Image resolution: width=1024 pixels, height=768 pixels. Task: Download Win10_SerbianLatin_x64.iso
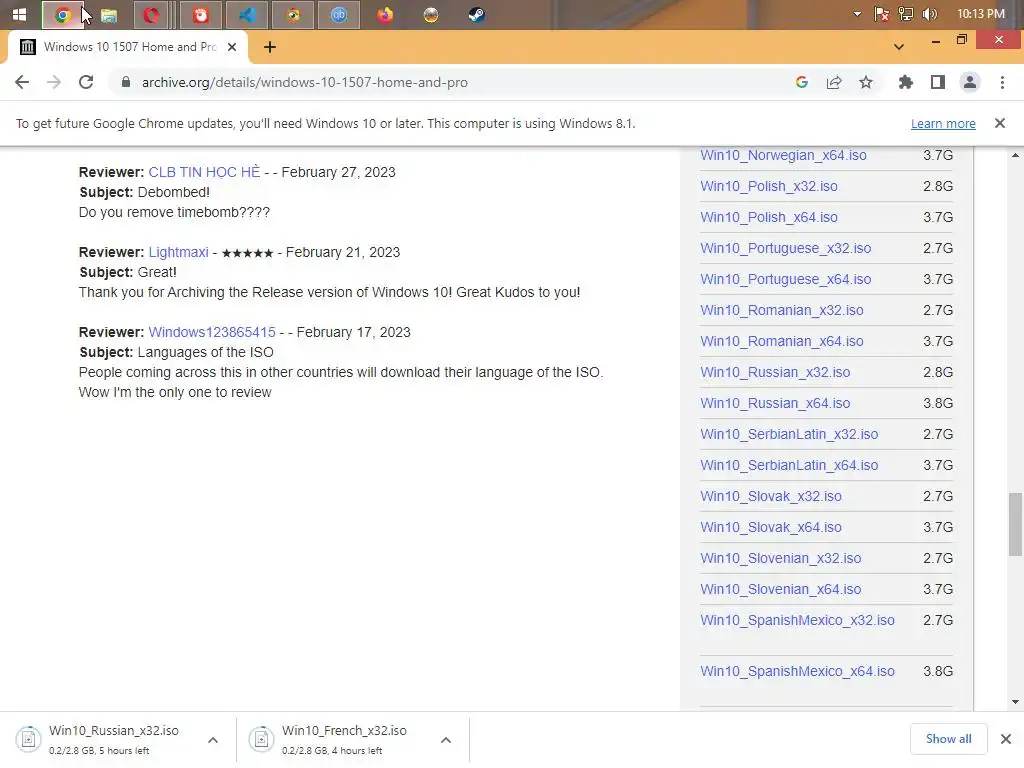coord(789,466)
